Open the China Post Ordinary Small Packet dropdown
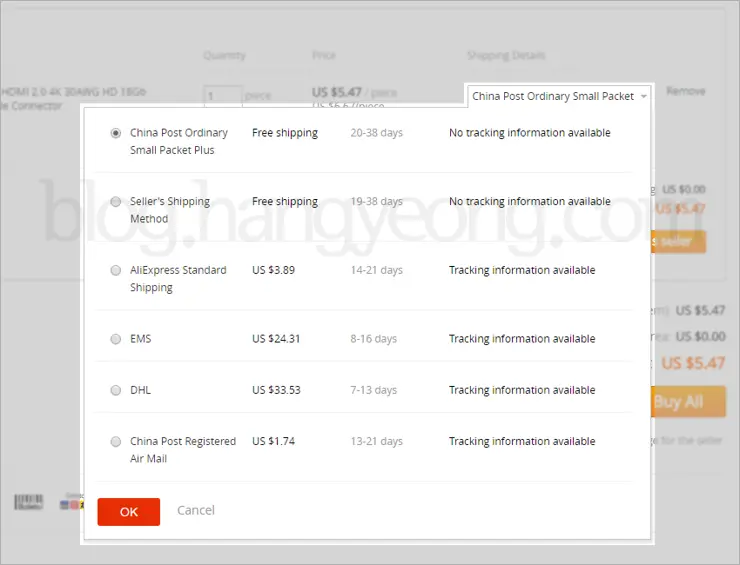The height and width of the screenshot is (565, 740). click(560, 96)
